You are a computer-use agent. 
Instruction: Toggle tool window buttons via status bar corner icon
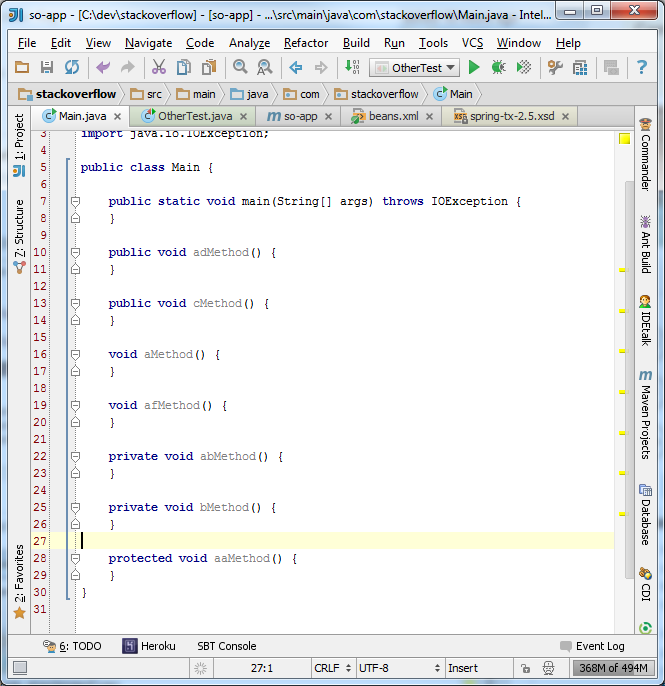(x=20, y=668)
